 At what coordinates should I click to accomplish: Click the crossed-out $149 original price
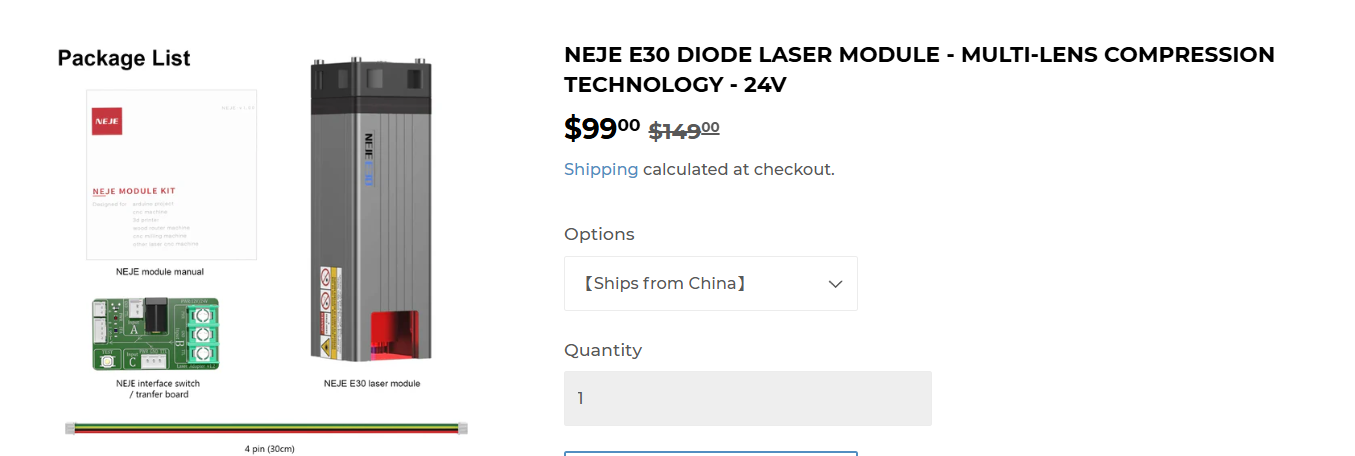[x=684, y=130]
